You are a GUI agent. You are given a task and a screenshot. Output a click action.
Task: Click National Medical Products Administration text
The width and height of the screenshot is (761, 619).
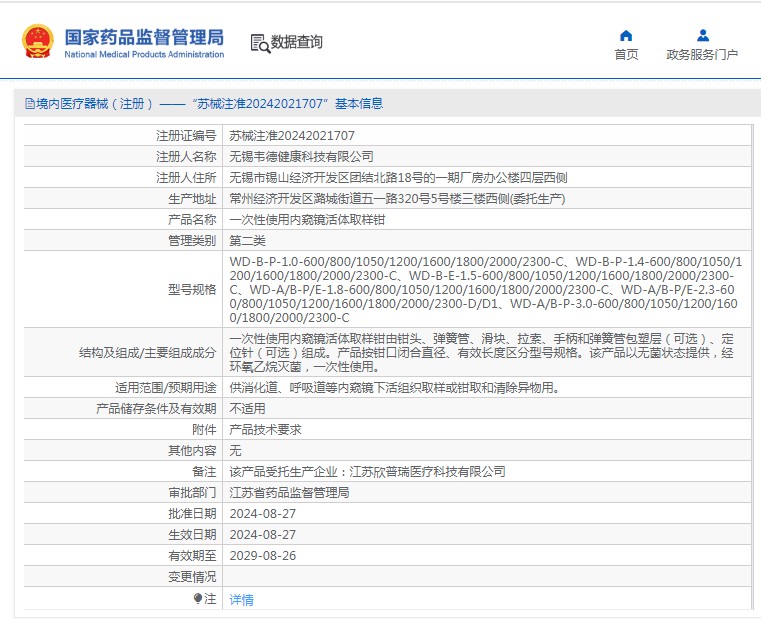(144, 54)
